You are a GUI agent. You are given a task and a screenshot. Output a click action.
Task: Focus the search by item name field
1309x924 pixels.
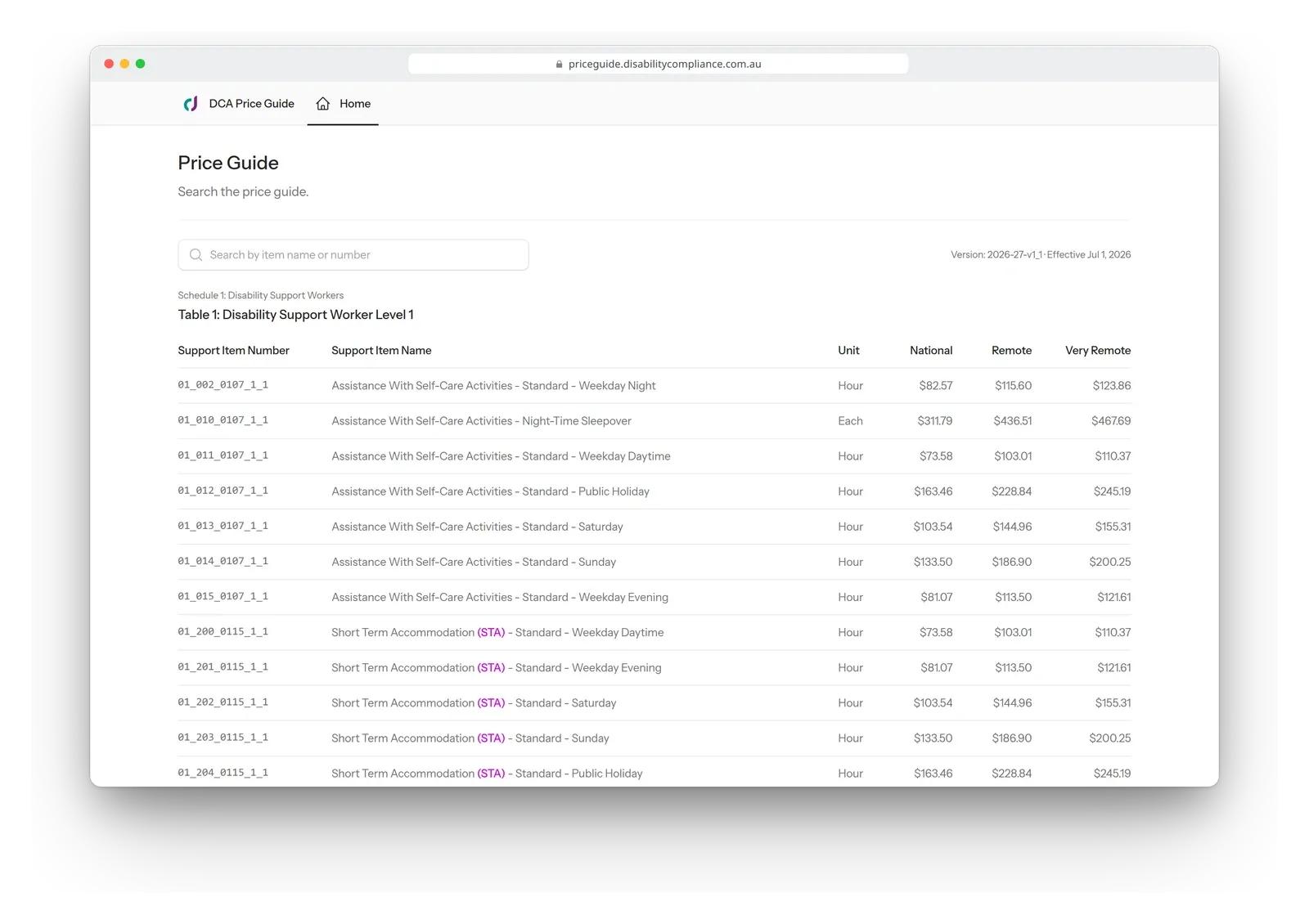click(353, 255)
